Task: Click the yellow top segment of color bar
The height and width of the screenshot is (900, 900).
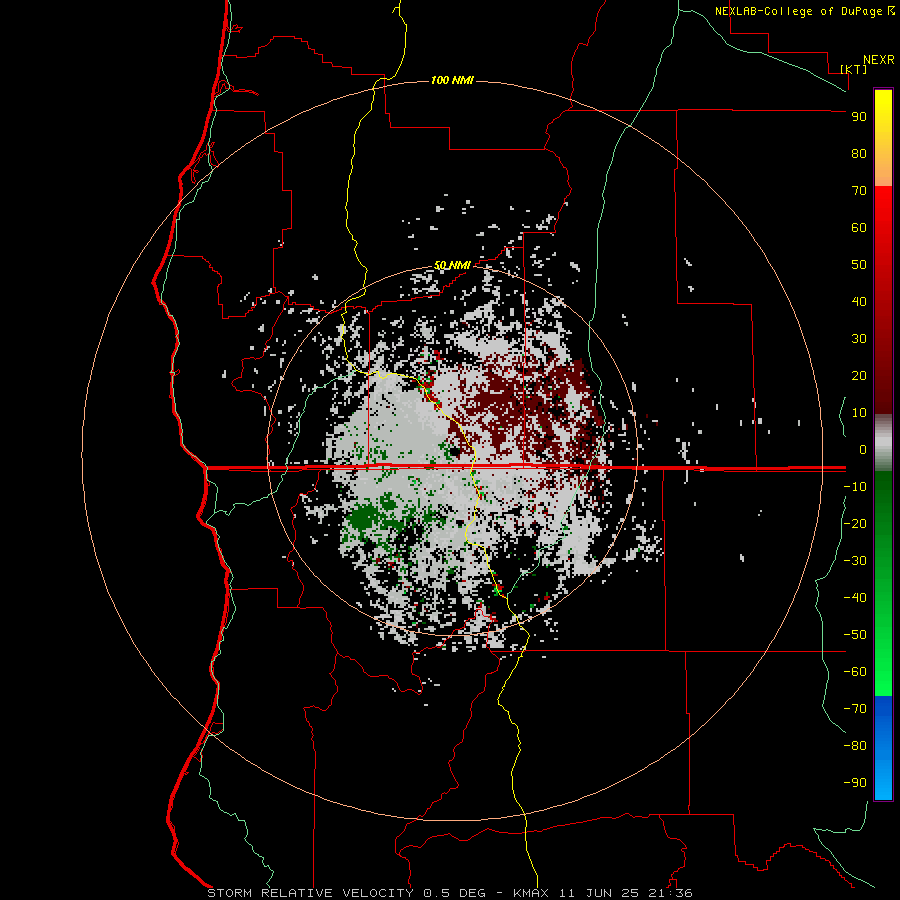Action: point(883,137)
